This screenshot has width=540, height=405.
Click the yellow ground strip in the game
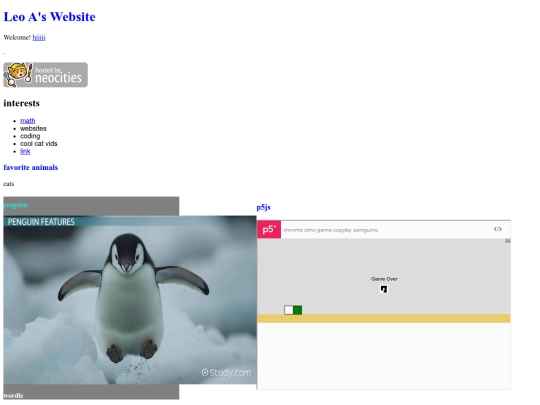[x=384, y=318]
